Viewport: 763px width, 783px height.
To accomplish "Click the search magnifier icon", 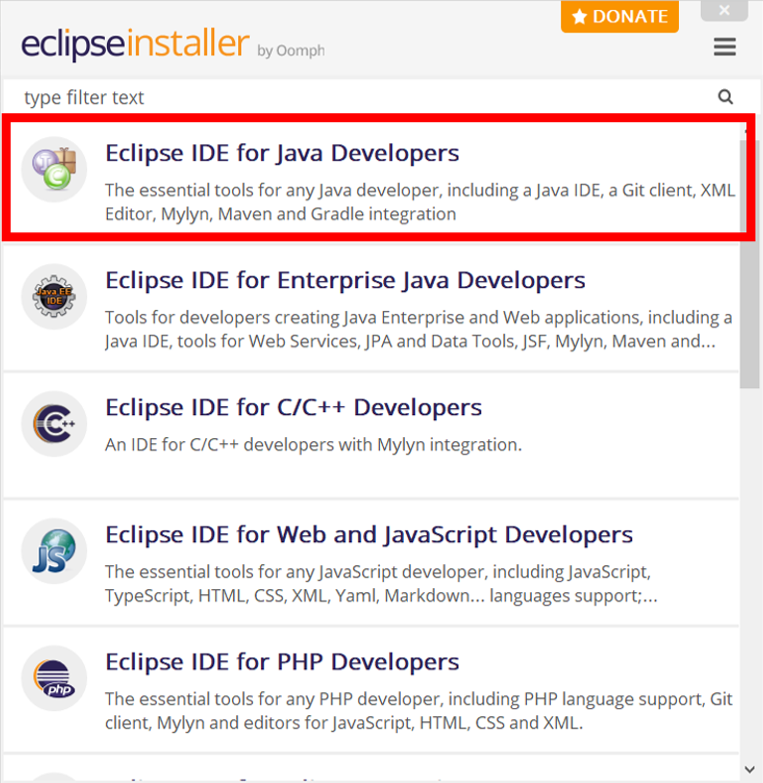I will click(726, 97).
